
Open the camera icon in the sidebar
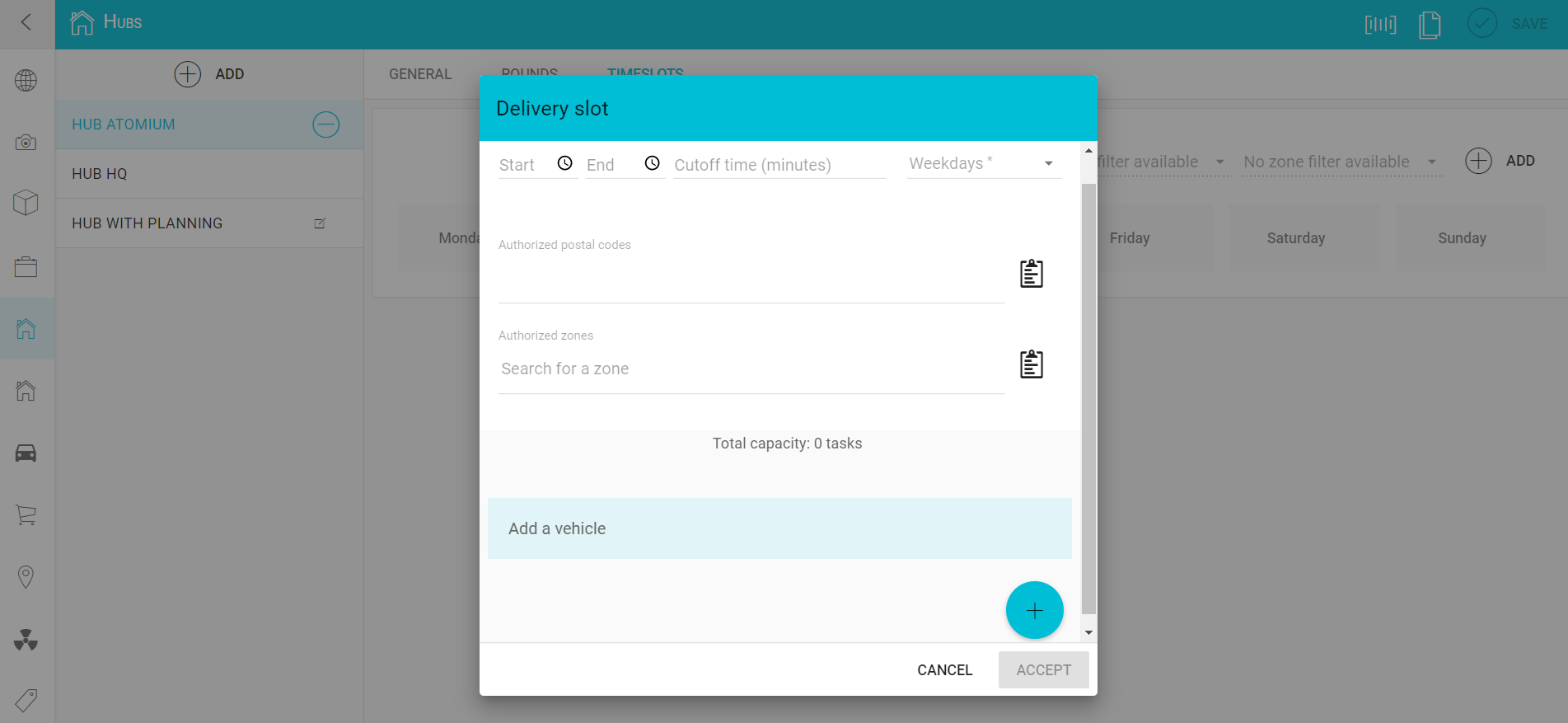click(26, 143)
